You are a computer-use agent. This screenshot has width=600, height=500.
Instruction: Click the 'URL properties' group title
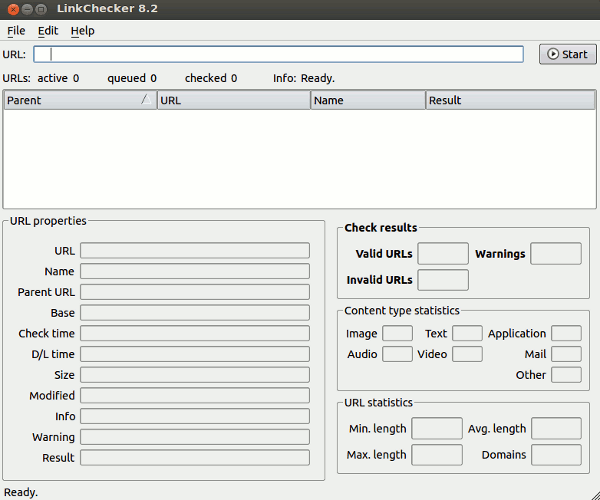click(x=48, y=221)
